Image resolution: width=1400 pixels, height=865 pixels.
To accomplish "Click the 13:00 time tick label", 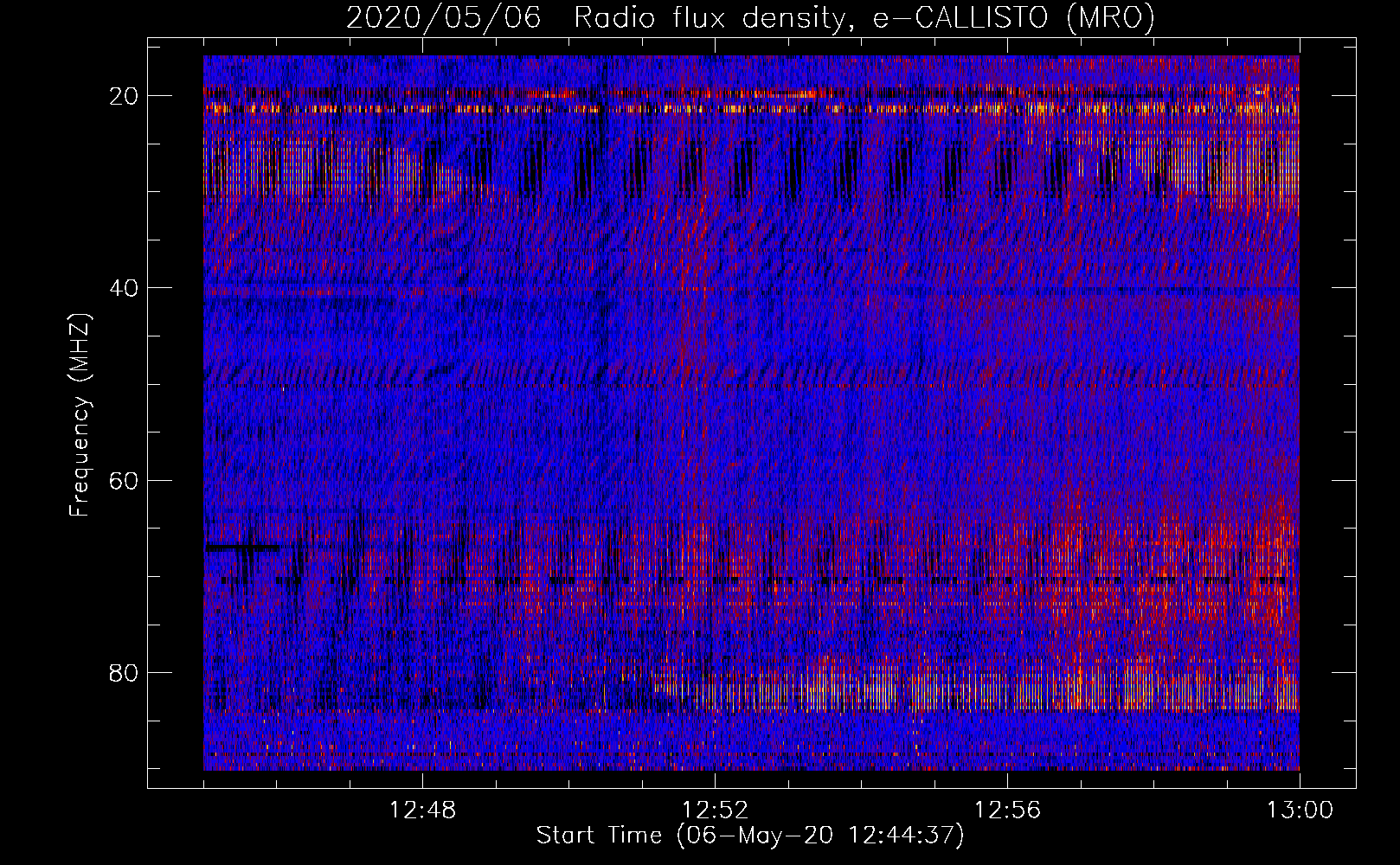I will click(1300, 811).
